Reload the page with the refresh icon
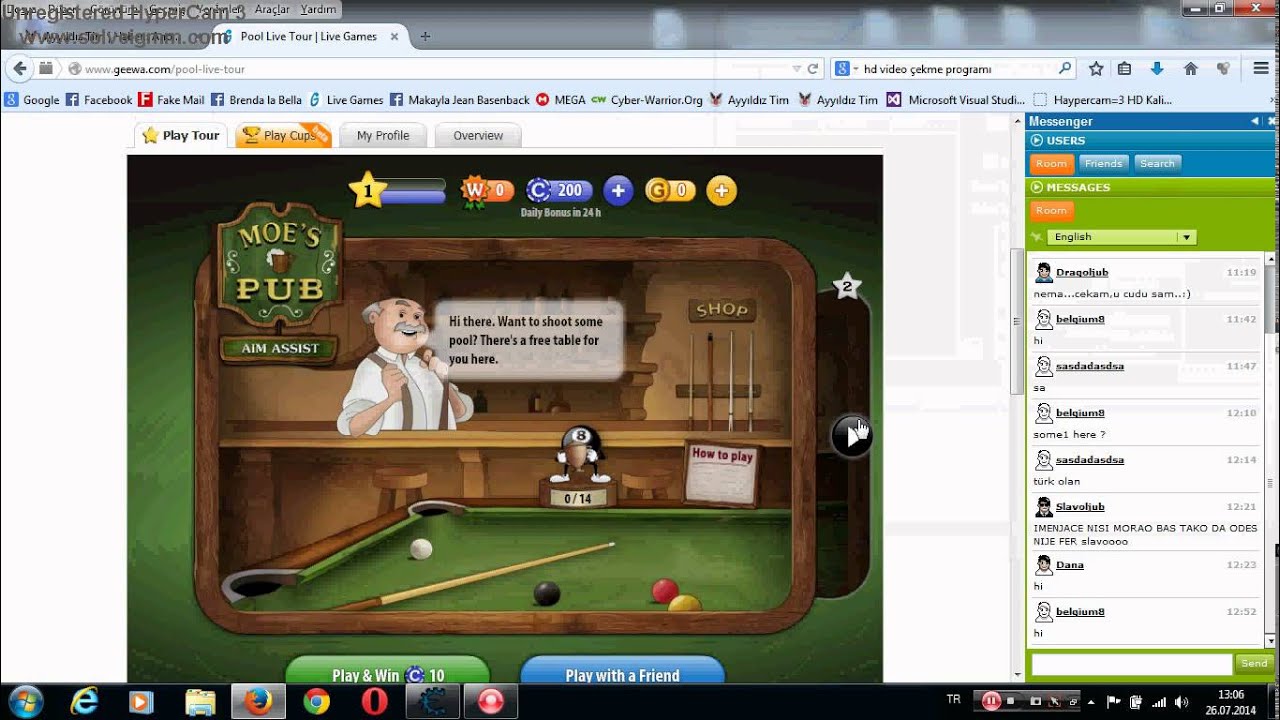Image resolution: width=1280 pixels, height=720 pixels. [x=813, y=69]
